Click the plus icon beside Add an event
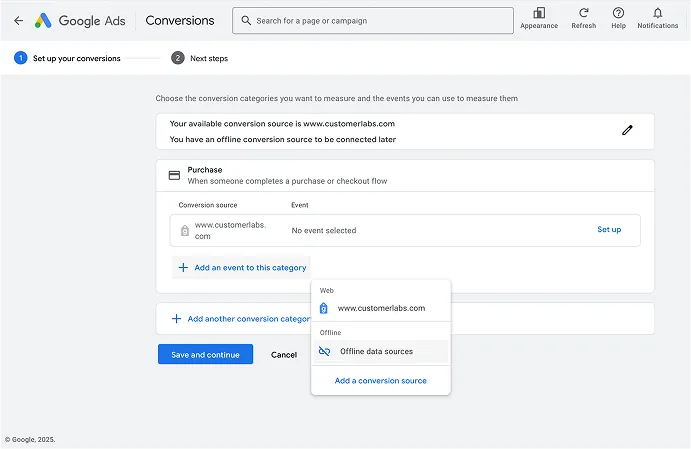 pyautogui.click(x=183, y=267)
